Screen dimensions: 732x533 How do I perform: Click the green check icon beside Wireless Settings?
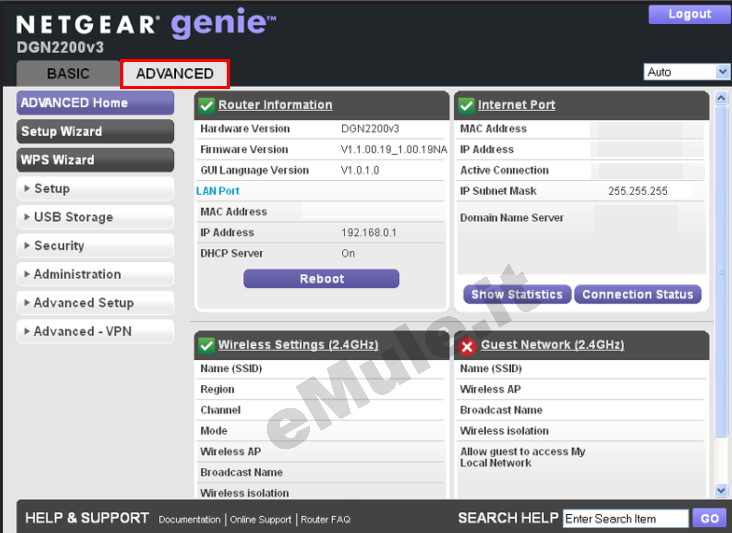point(206,345)
